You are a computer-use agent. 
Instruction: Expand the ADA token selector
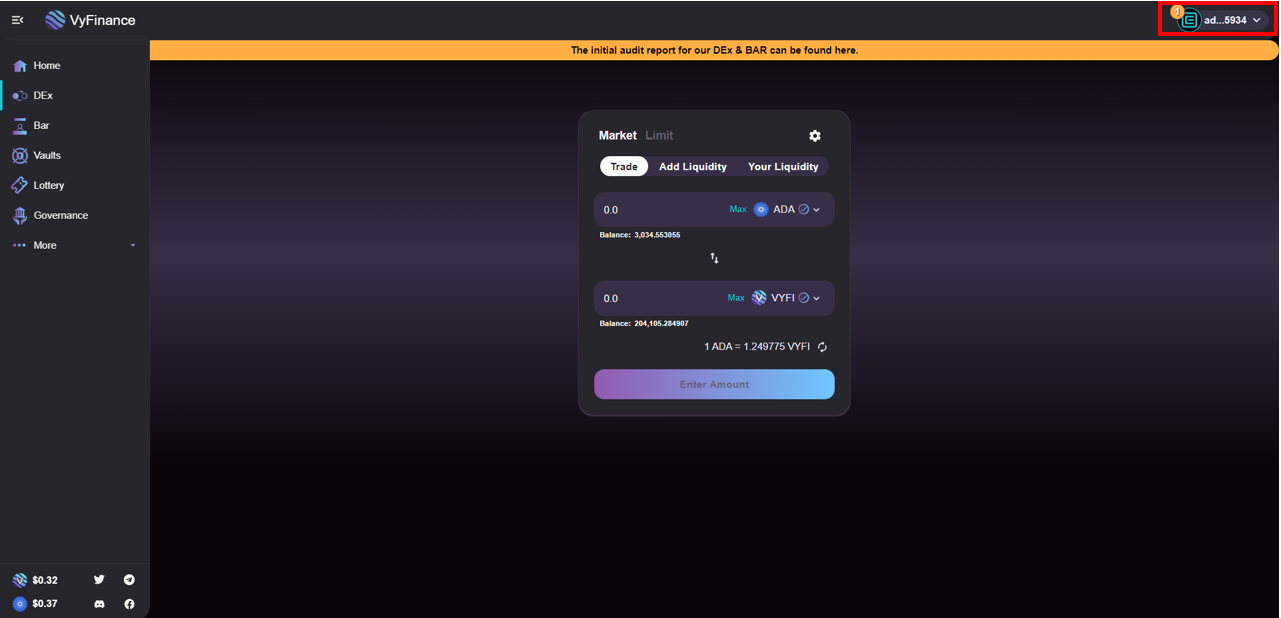788,210
